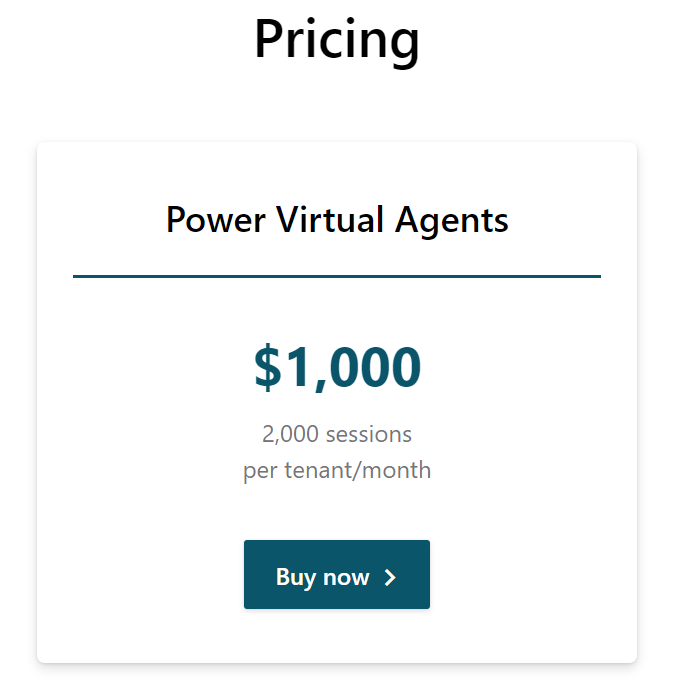Click the 2,000 sessions line
Viewport: 675px width, 699px height.
point(337,434)
